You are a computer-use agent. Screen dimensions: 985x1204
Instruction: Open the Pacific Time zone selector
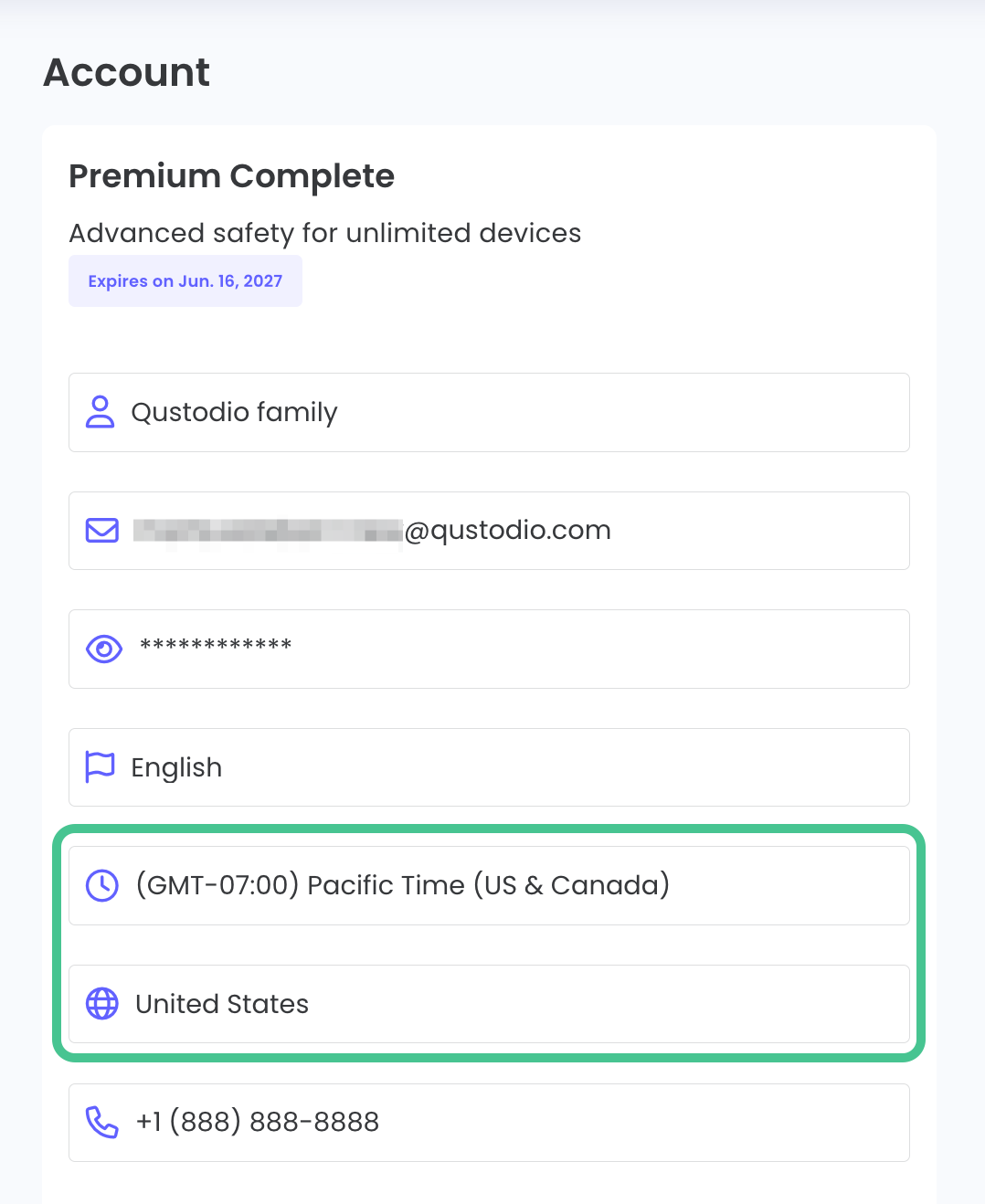point(489,884)
